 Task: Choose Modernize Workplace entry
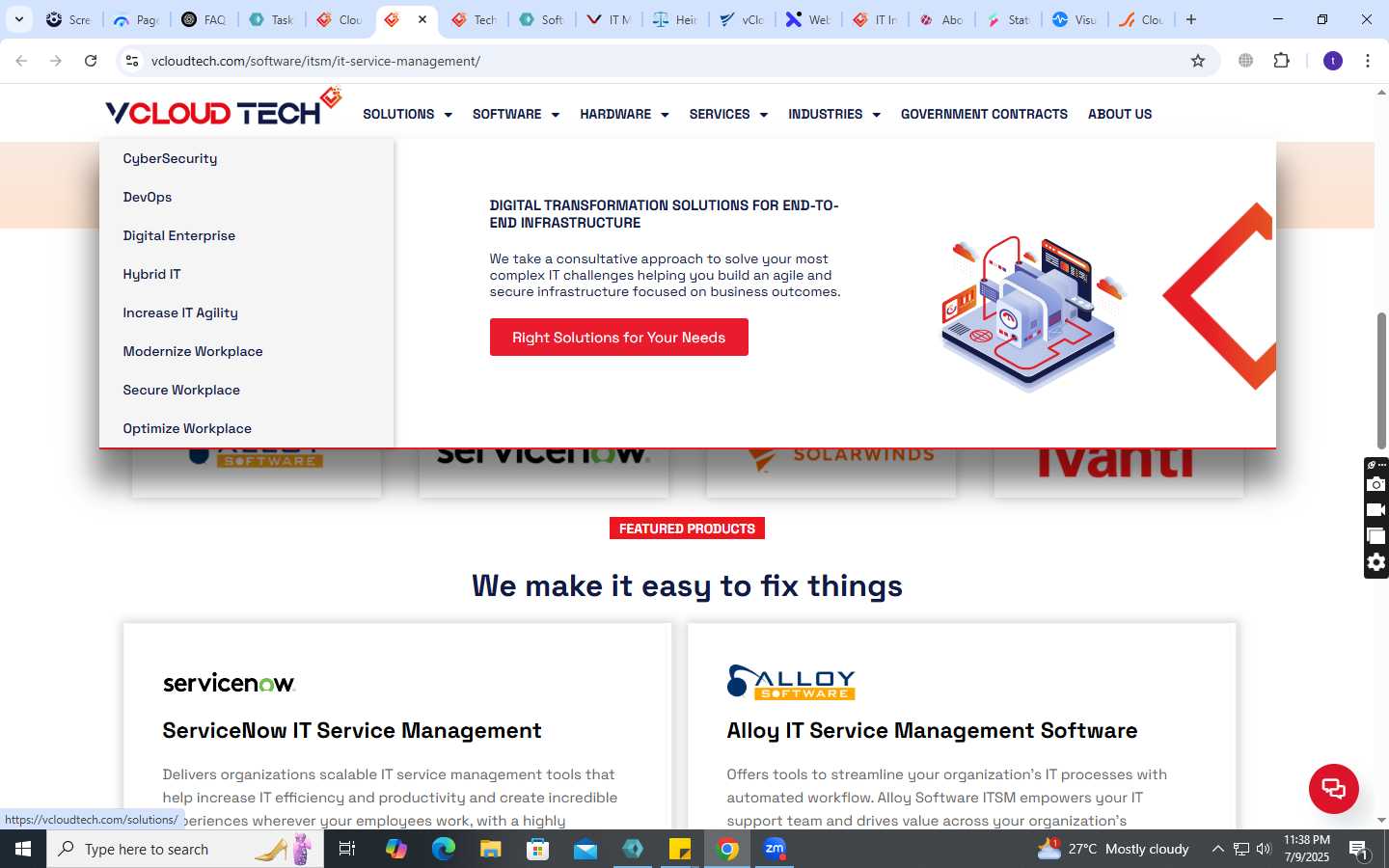[193, 351]
